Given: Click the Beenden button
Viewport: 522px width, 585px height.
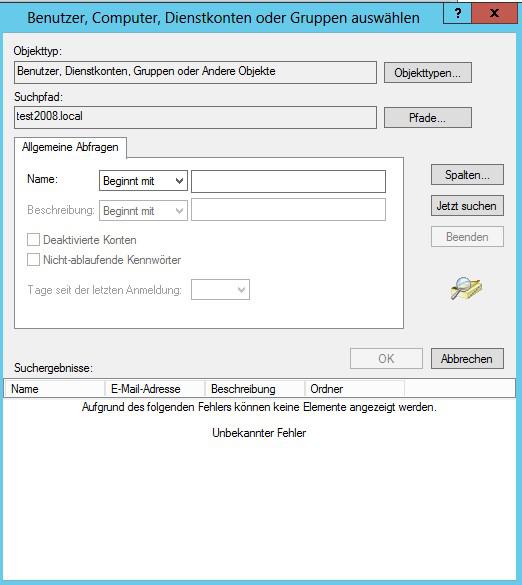Looking at the screenshot, I should tap(467, 237).
